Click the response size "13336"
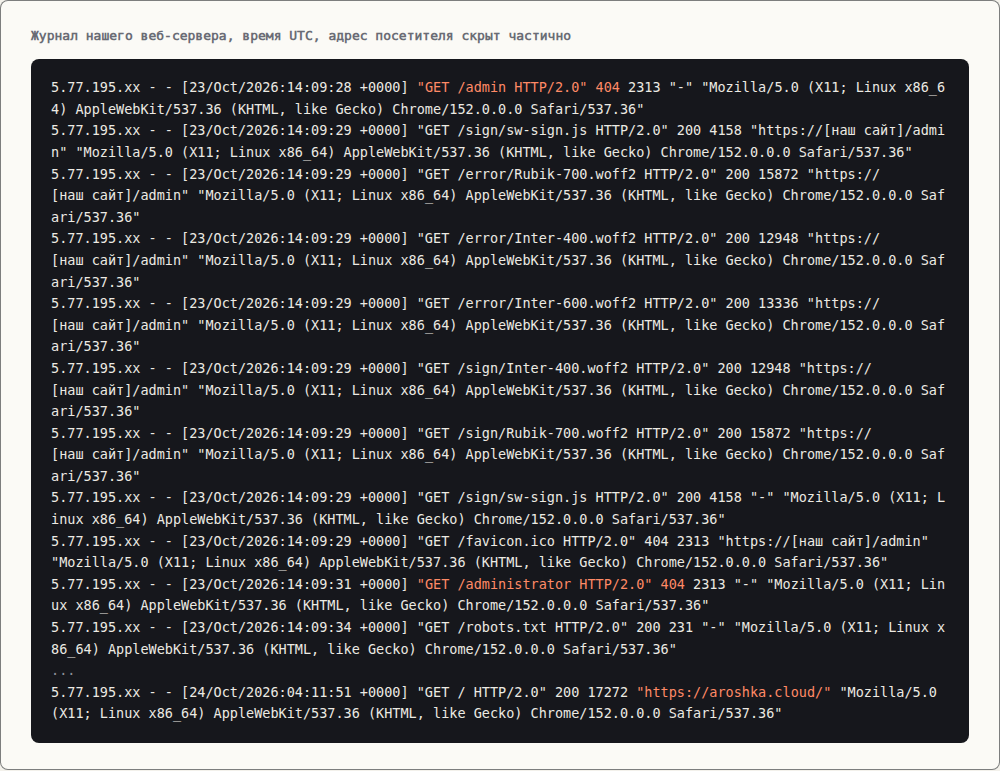 pos(778,304)
